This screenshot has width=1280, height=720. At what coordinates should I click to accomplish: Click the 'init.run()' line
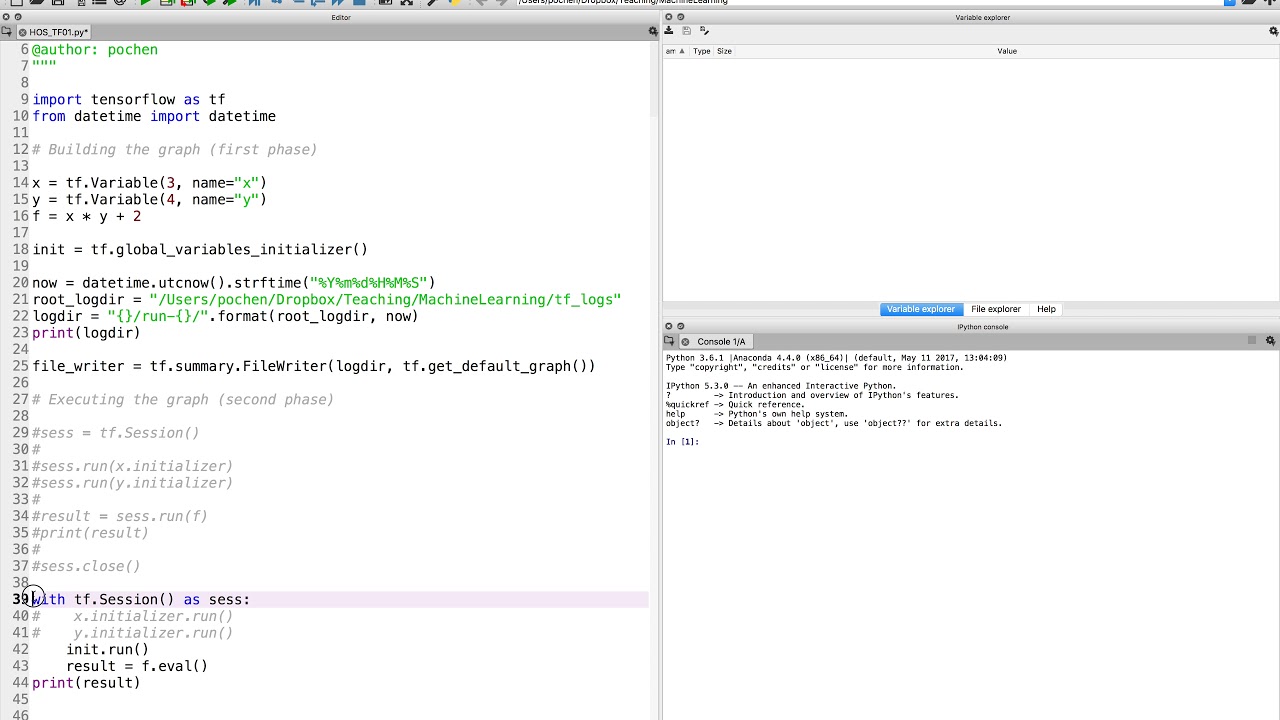(107, 650)
